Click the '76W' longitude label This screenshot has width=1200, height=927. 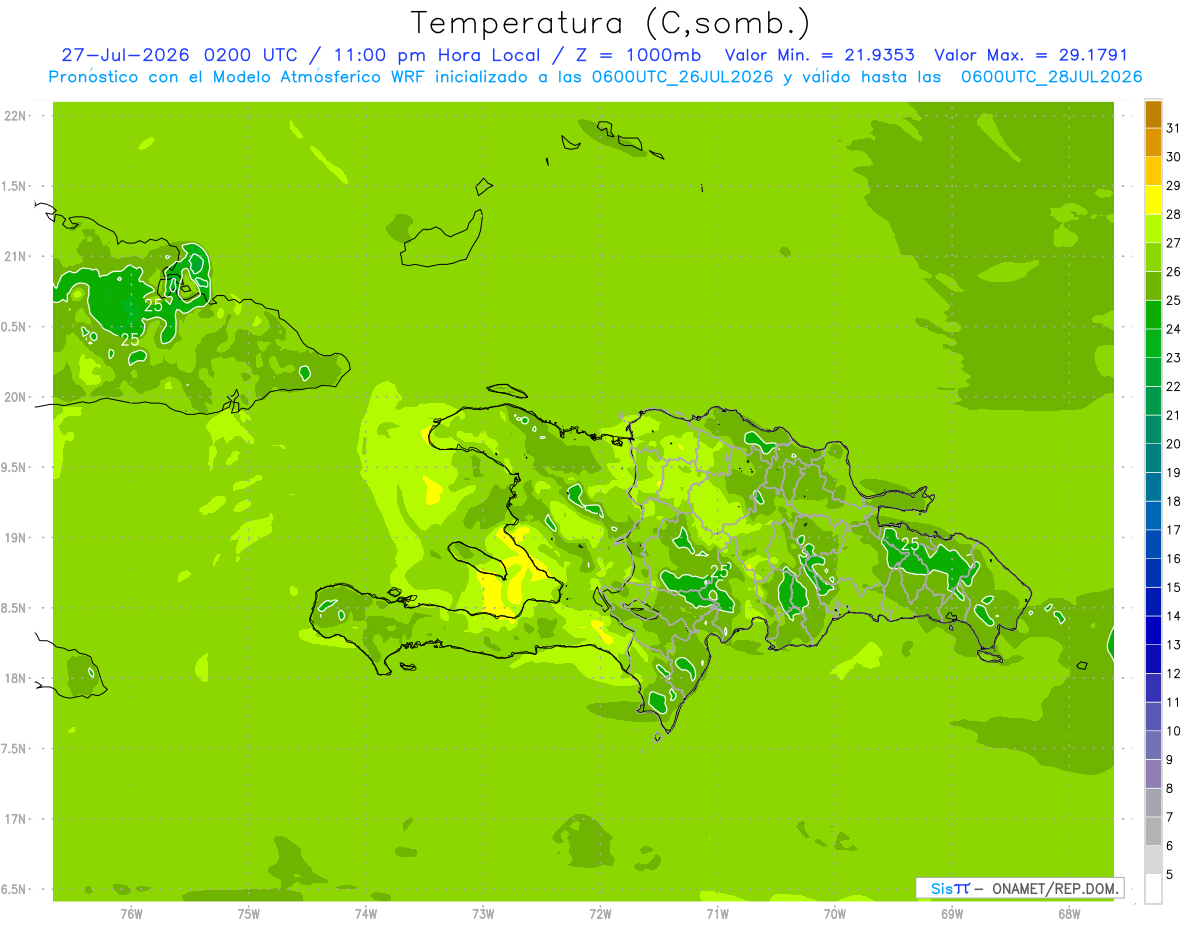[x=131, y=913]
